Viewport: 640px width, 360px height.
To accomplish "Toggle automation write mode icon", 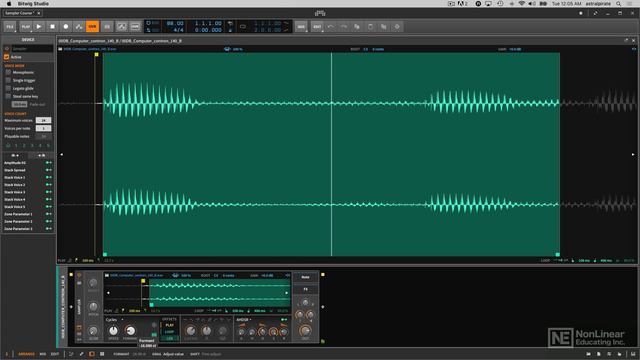I will pos(79,27).
